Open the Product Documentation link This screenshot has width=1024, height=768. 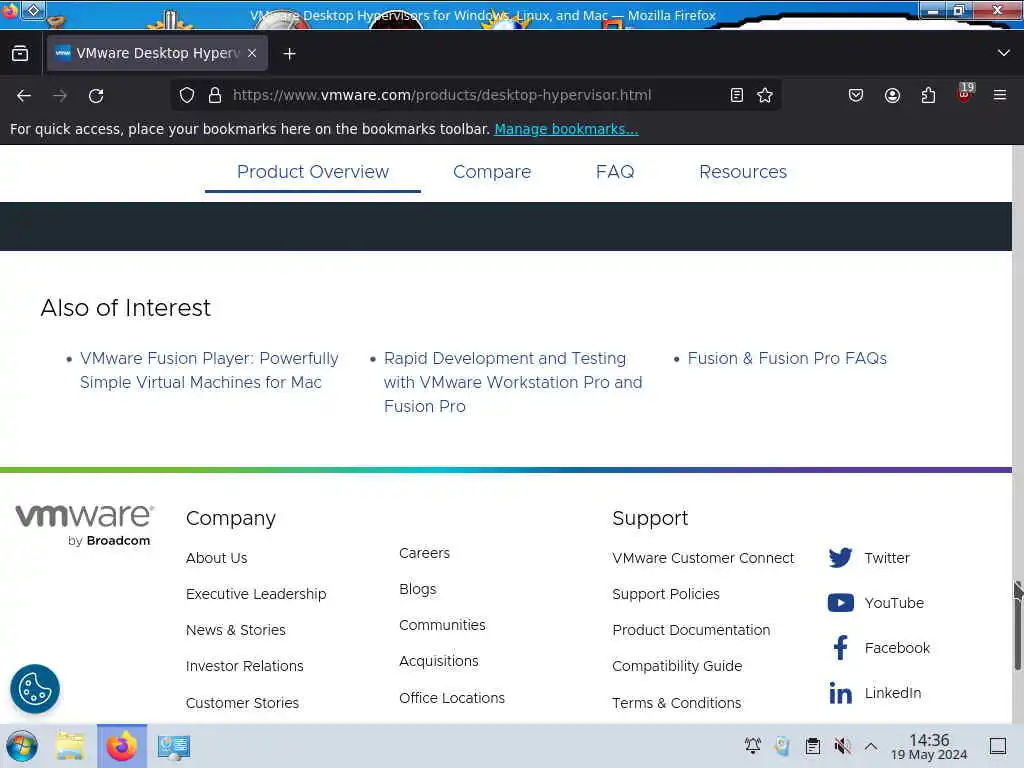pos(691,630)
